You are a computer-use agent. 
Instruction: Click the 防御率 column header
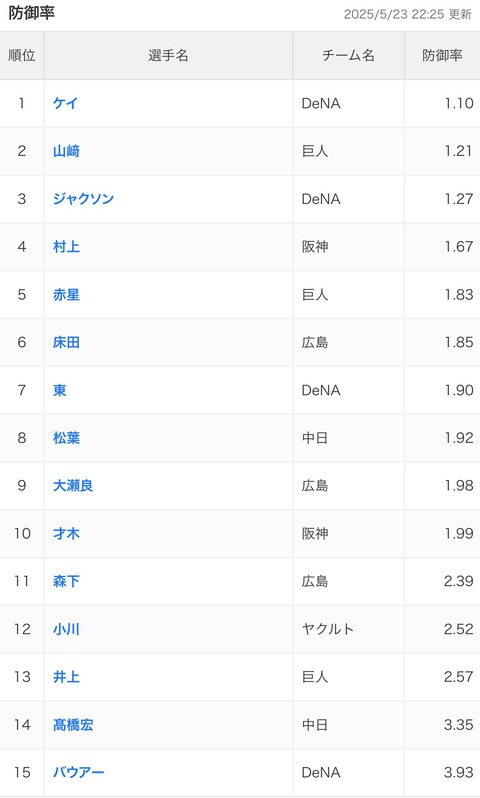pos(442,55)
